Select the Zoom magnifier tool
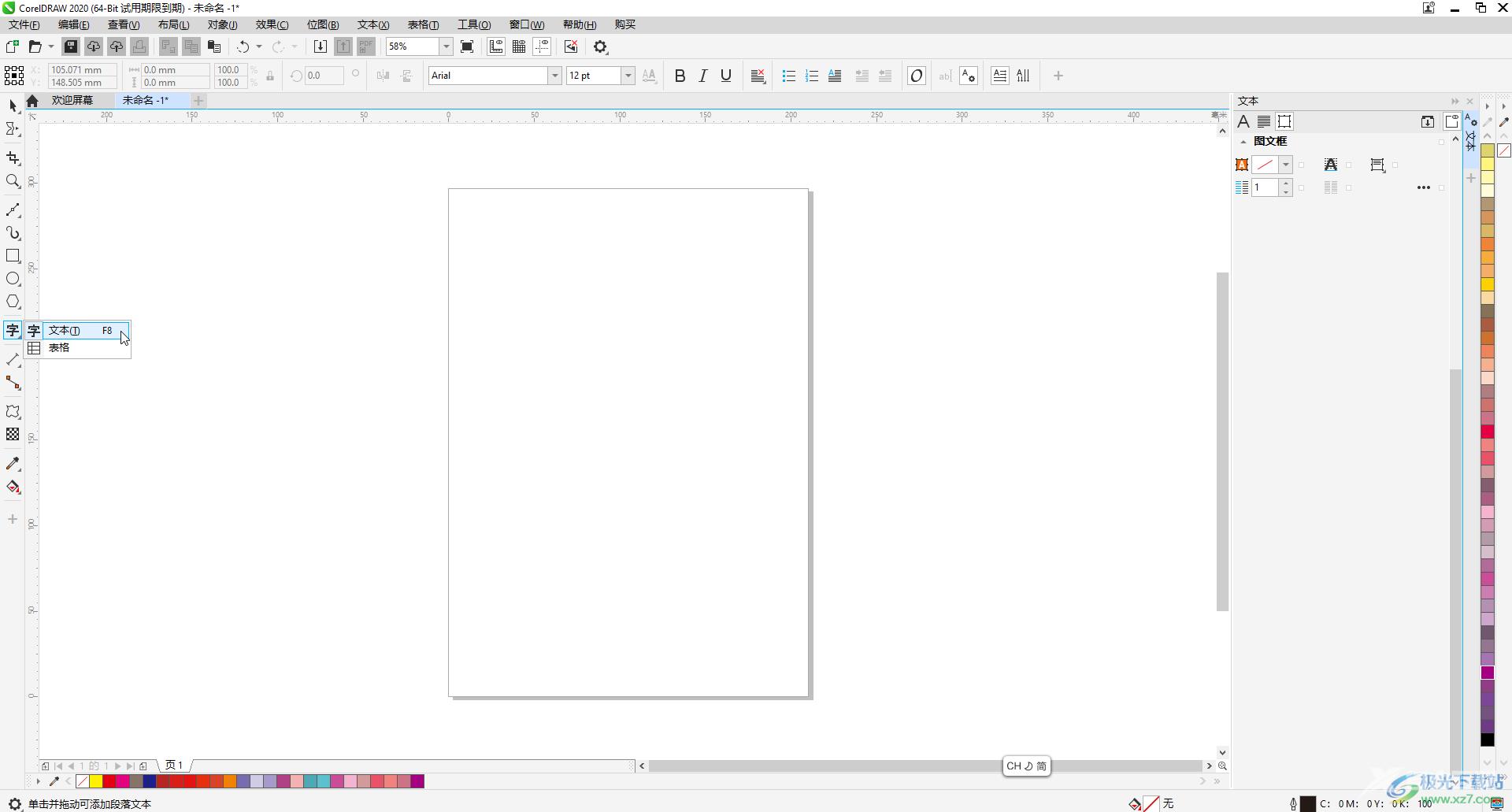Screen dimensions: 1512x812 pos(13,181)
